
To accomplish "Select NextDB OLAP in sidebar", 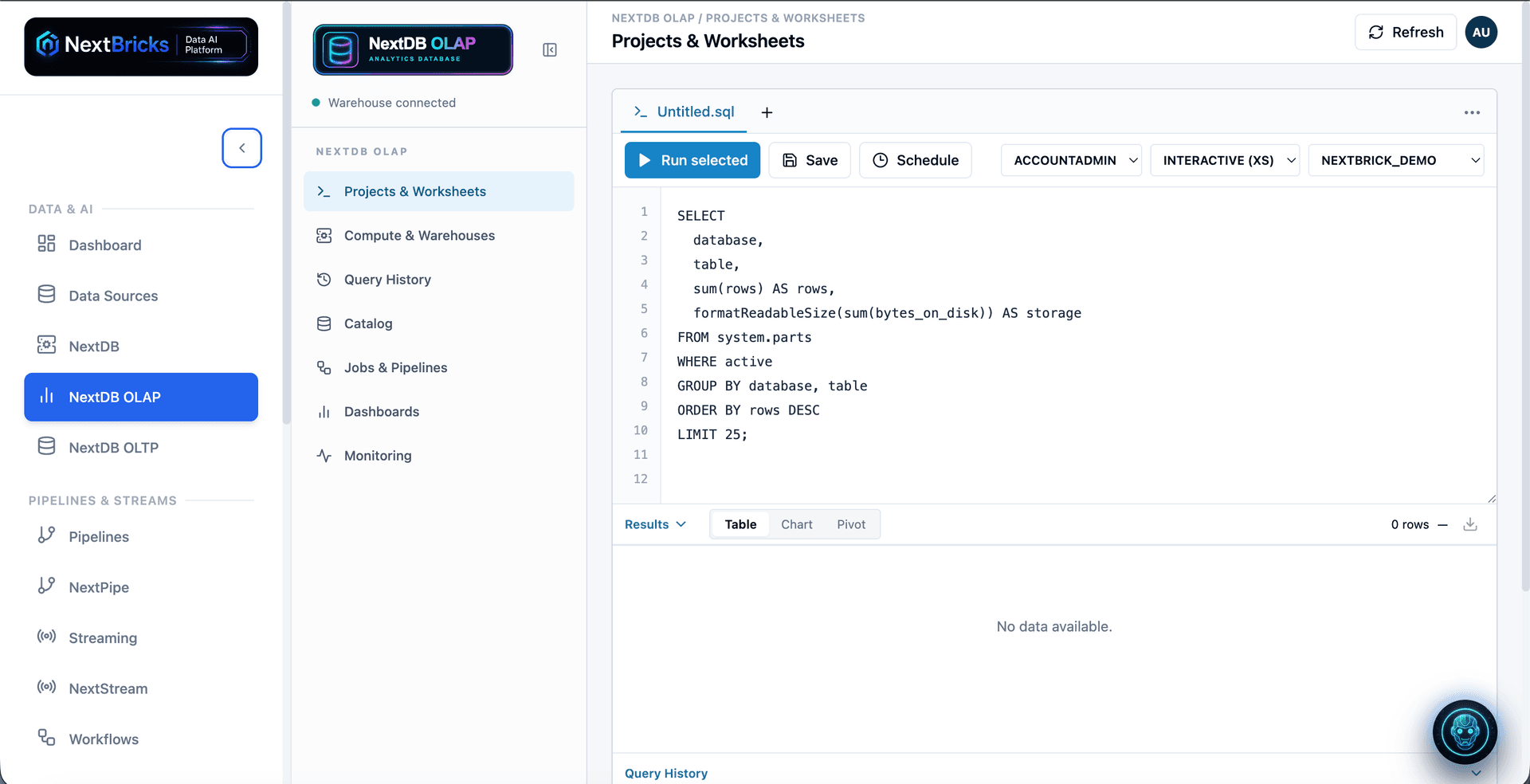I will pos(141,397).
